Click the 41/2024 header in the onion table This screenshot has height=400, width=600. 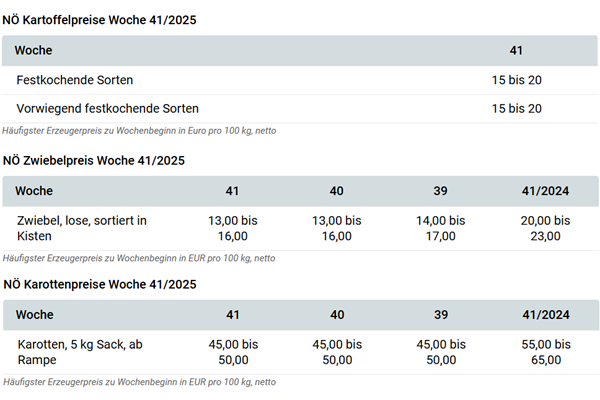pos(545,191)
